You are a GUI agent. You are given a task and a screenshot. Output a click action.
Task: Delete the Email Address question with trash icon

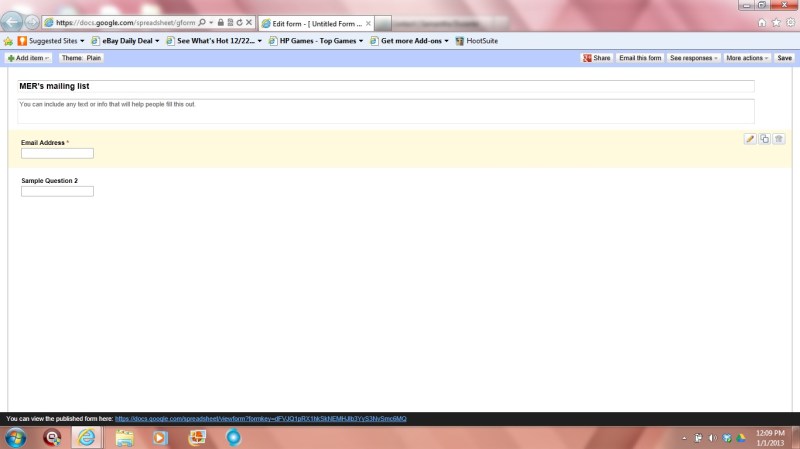779,139
